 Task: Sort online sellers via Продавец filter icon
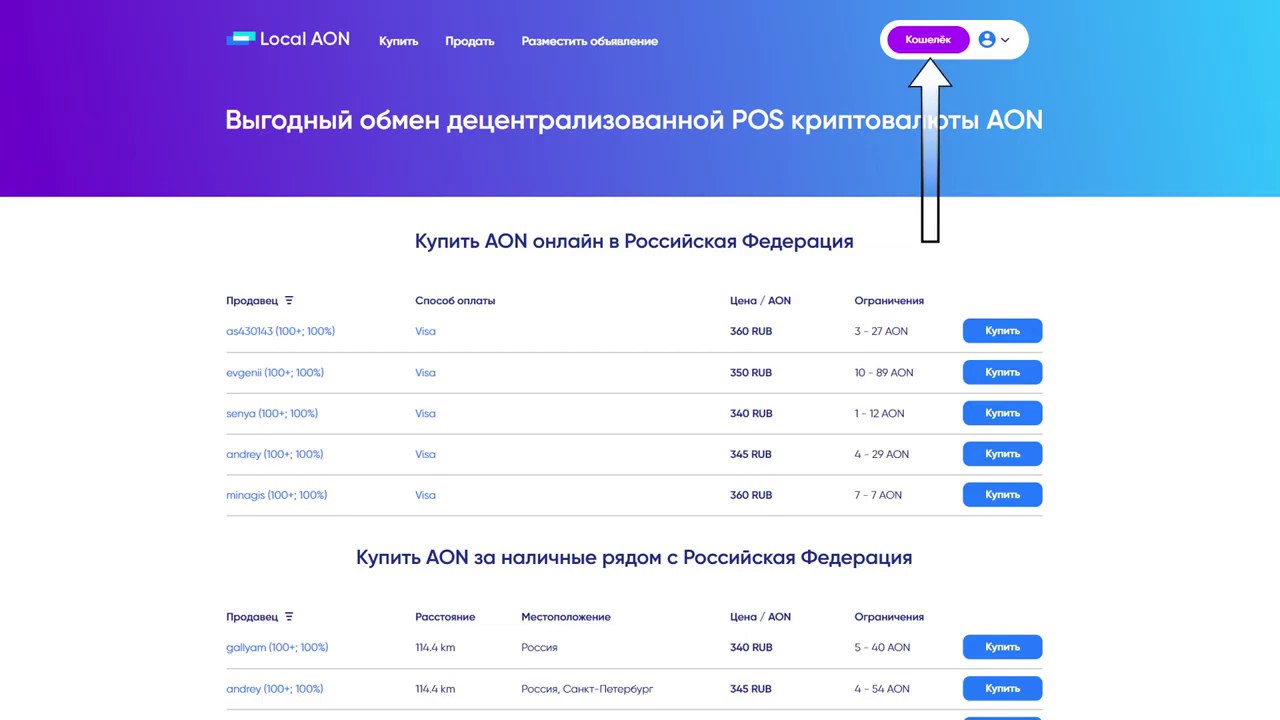pos(289,300)
